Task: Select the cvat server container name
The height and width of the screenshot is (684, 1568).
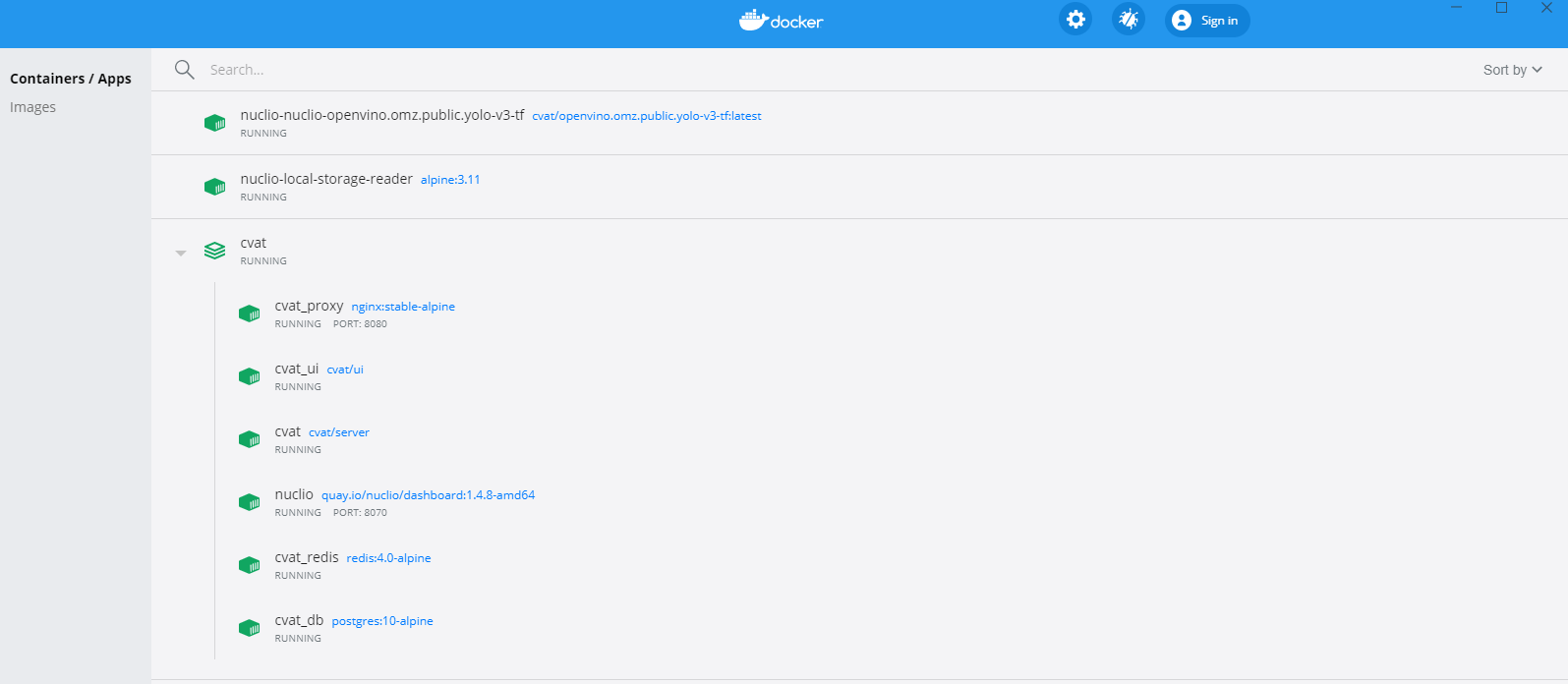Action: coord(288,431)
